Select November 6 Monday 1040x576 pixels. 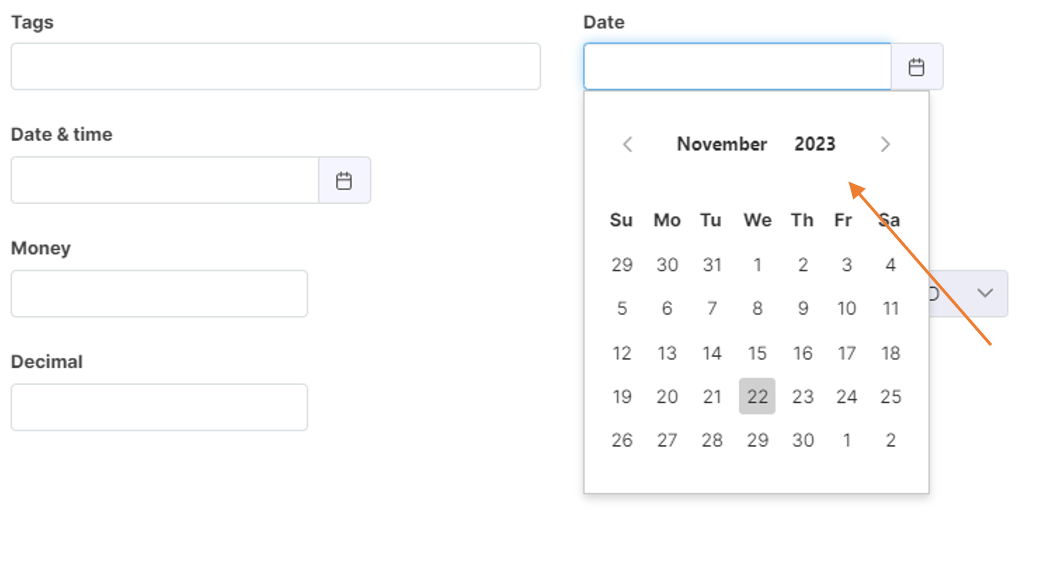[667, 309]
